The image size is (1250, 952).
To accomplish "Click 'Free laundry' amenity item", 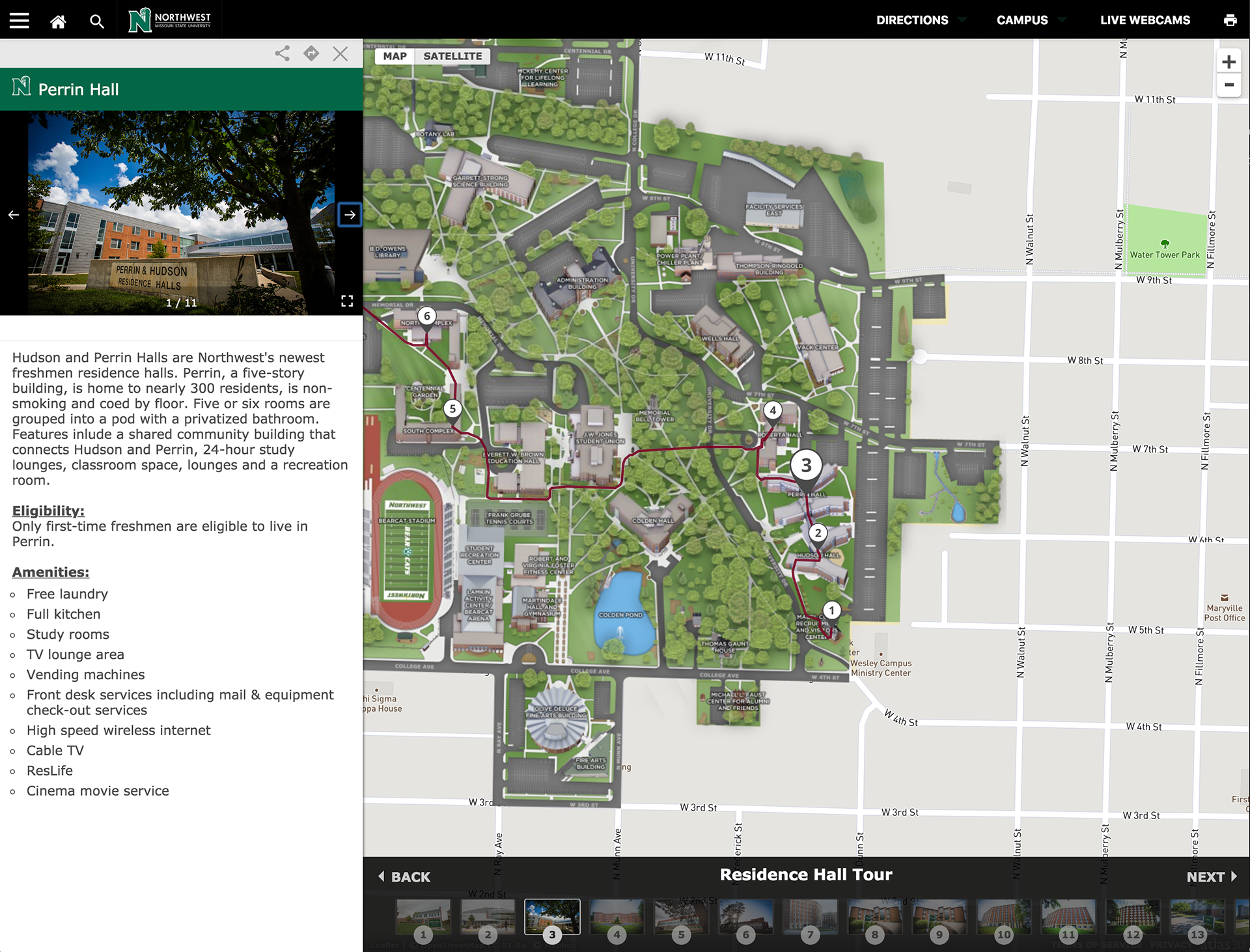I will [67, 594].
